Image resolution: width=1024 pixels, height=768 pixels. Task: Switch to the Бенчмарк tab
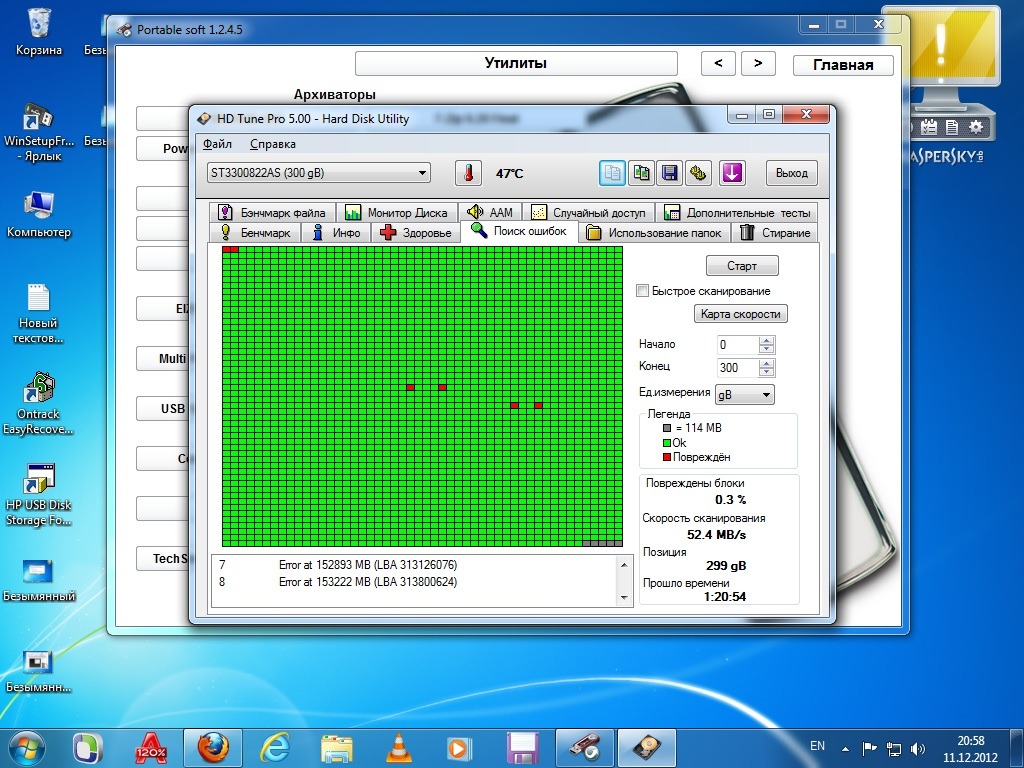point(255,232)
